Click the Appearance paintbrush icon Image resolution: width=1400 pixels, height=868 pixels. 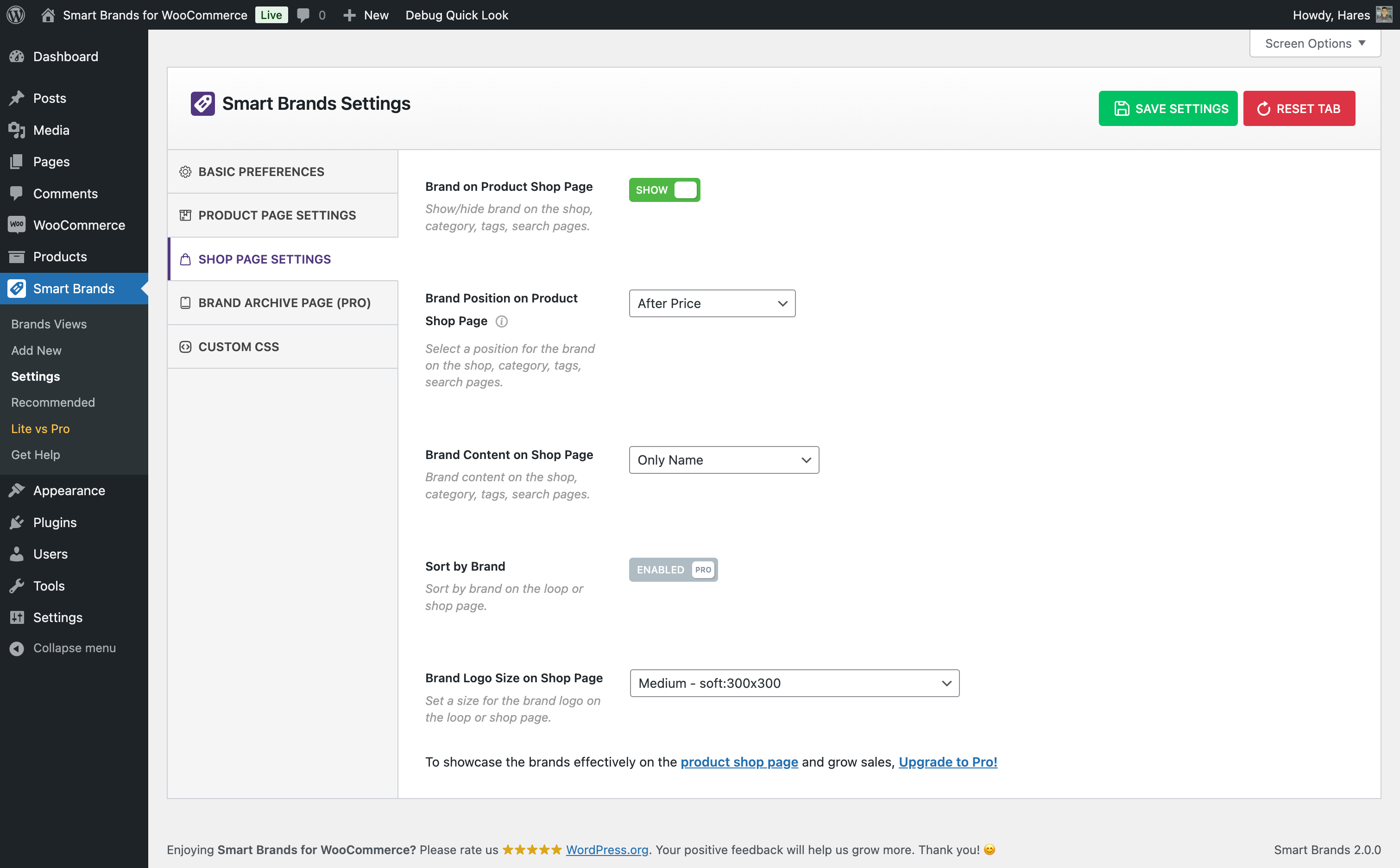tap(17, 491)
